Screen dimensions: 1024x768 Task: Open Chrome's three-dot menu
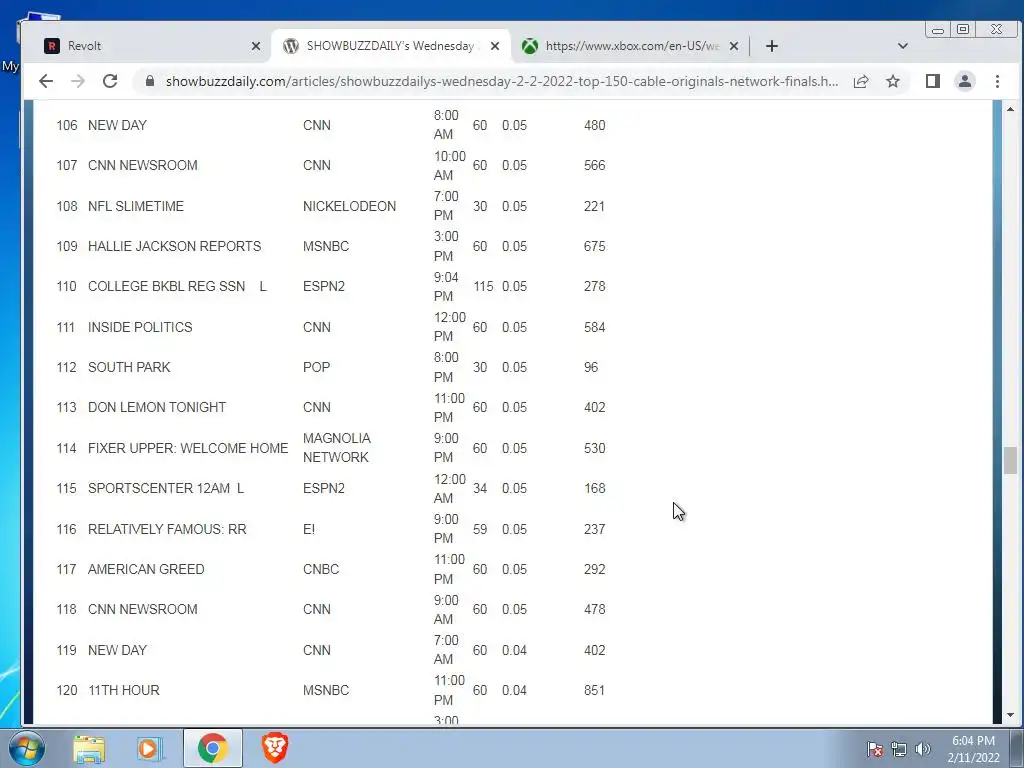pos(997,81)
